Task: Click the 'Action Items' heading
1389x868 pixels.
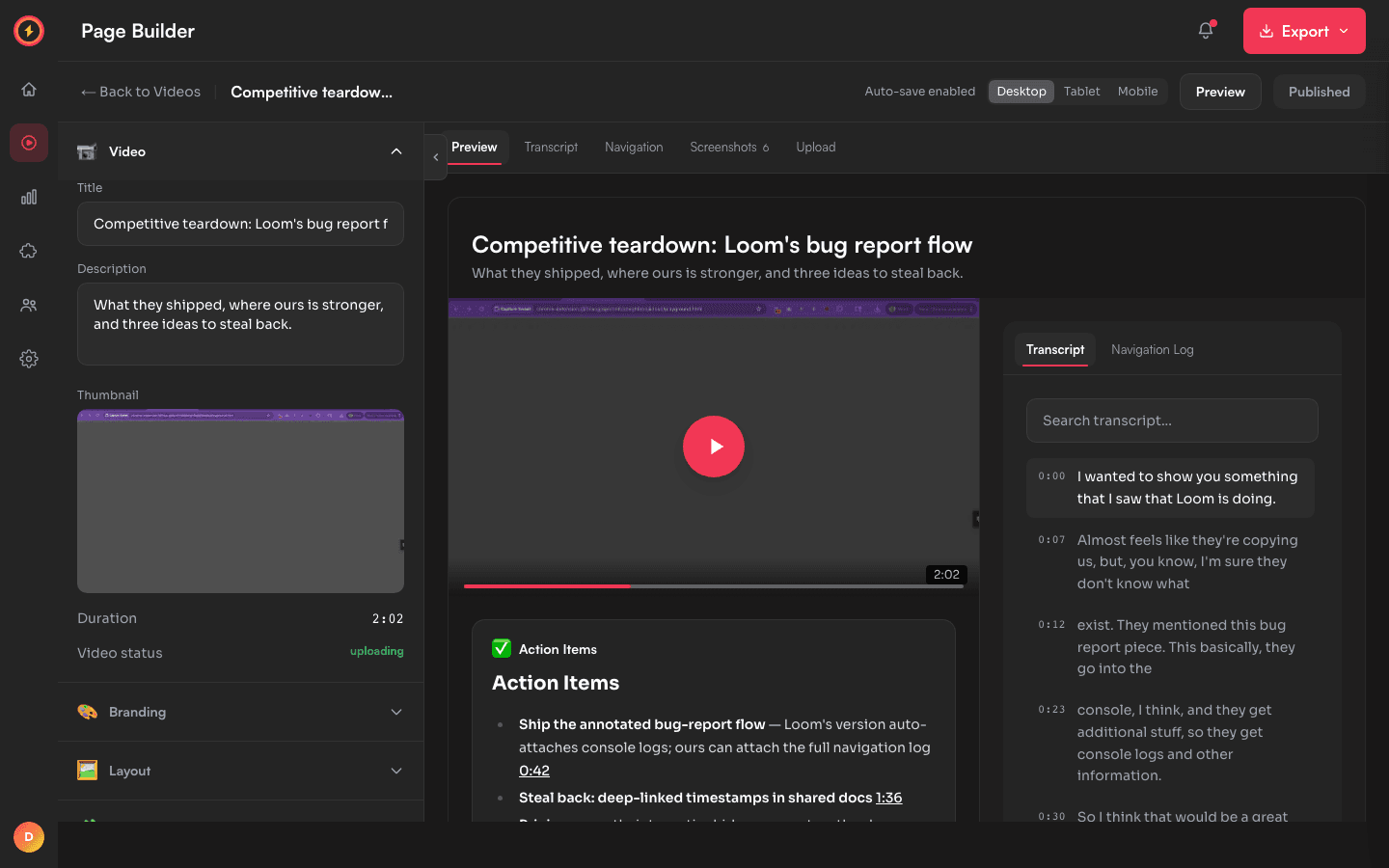Action: 556,683
